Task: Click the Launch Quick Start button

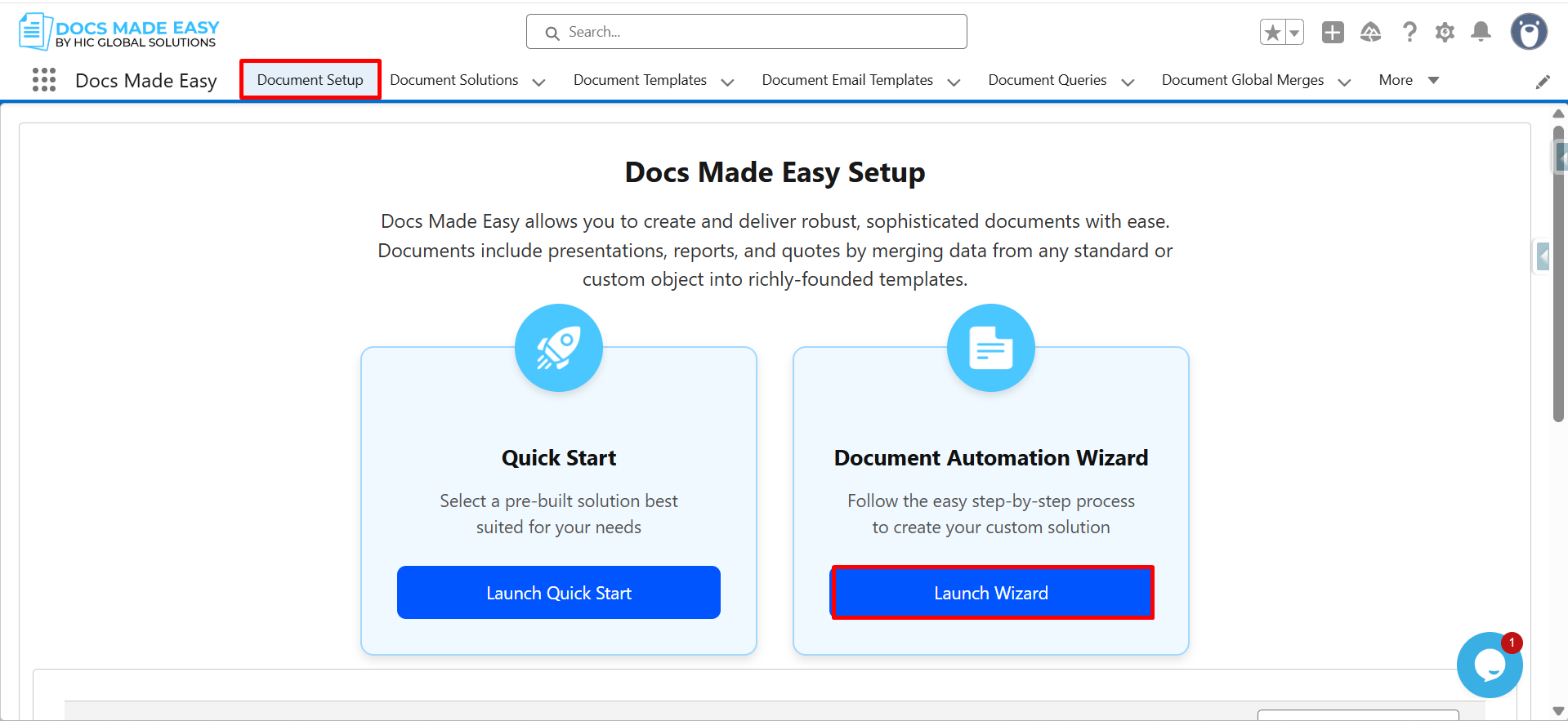Action: (559, 593)
